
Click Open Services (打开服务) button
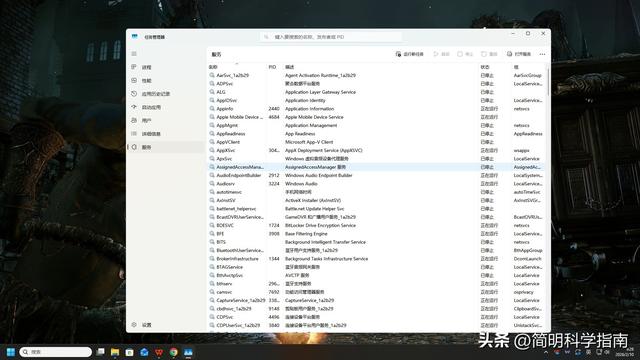[519, 54]
